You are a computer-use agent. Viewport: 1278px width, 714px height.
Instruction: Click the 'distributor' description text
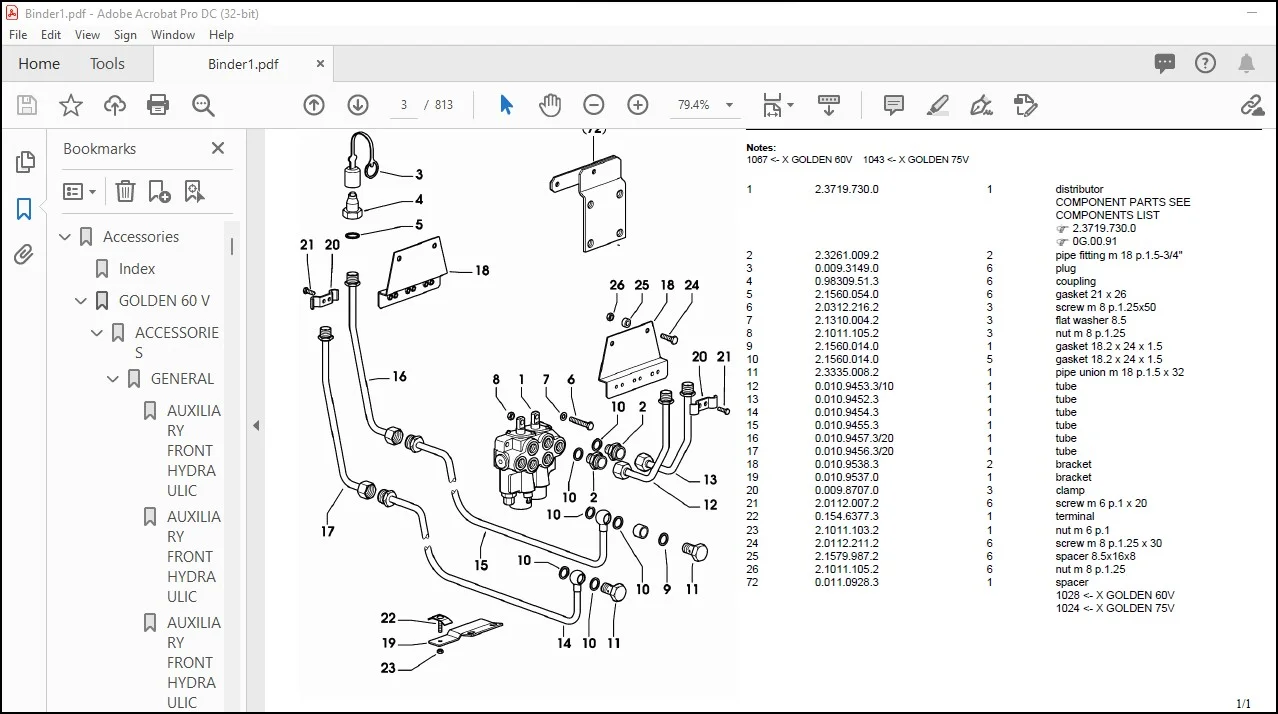pyautogui.click(x=1079, y=189)
